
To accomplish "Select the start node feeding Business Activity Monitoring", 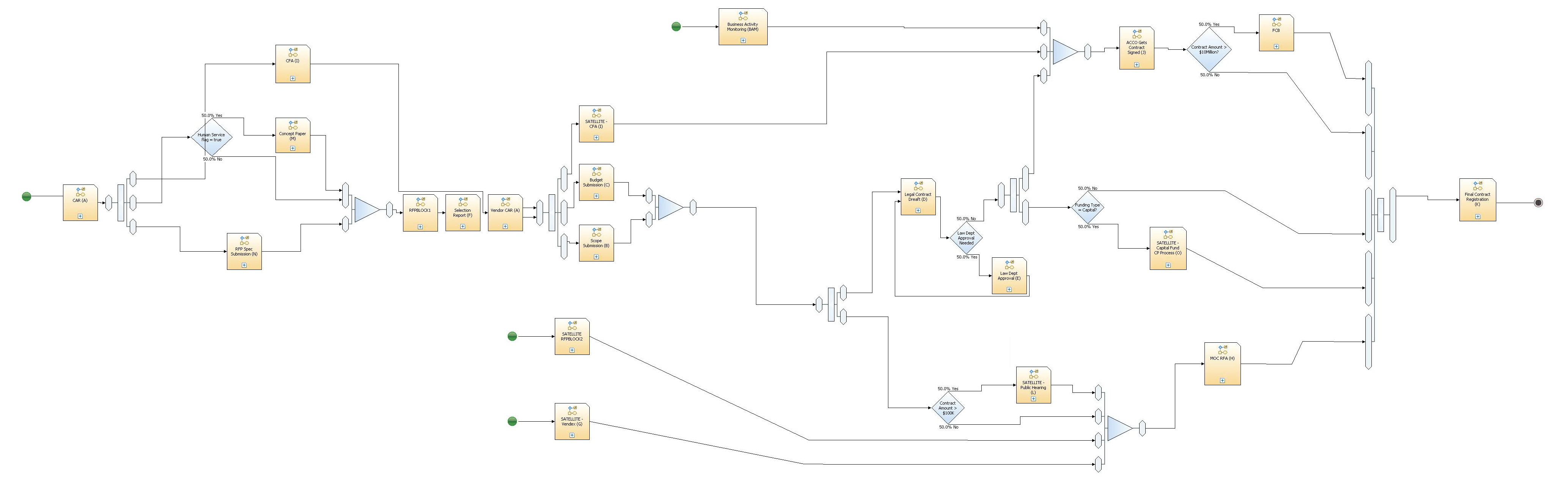I will coord(675,26).
